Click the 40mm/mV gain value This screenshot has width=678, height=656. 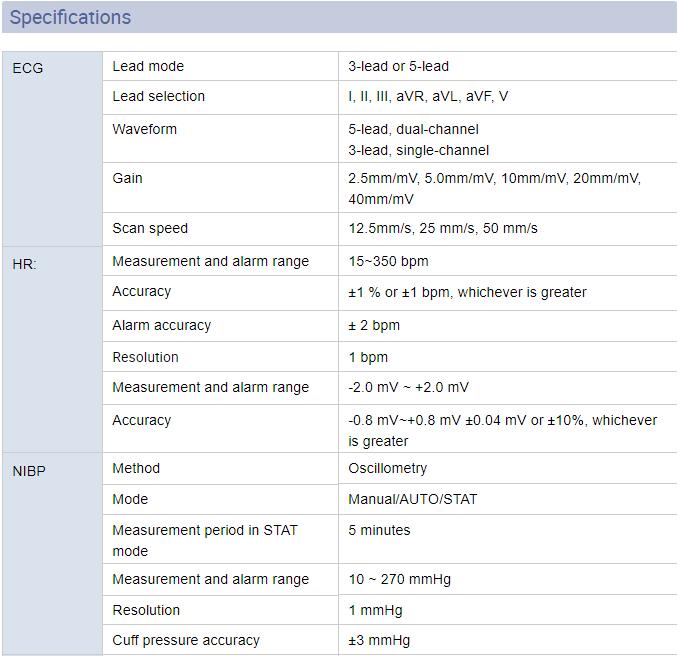381,199
